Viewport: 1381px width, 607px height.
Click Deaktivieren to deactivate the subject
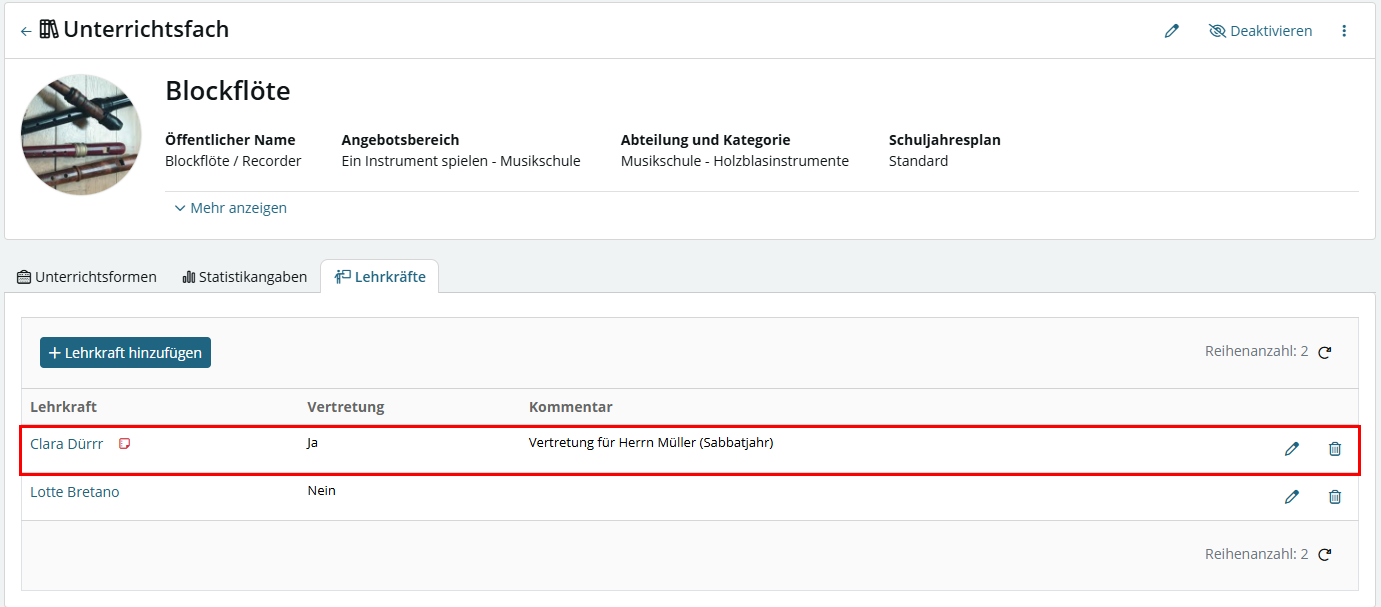1260,31
